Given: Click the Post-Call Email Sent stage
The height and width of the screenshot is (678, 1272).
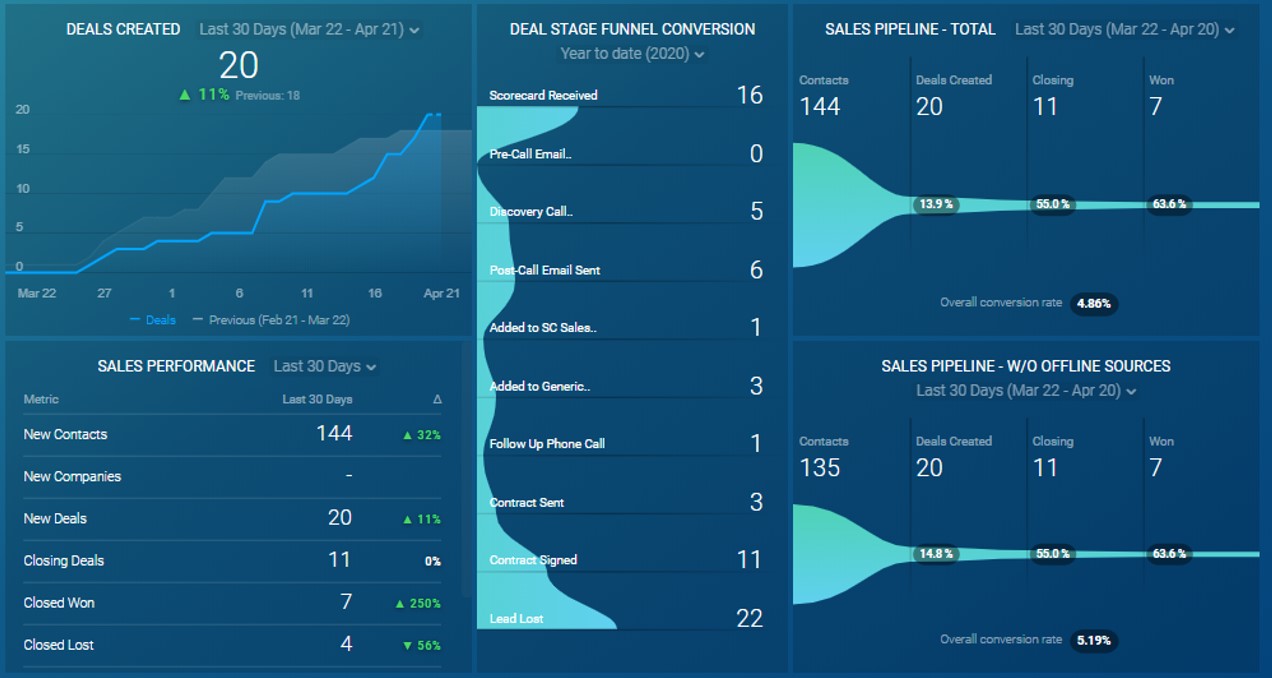Looking at the screenshot, I should tap(545, 270).
